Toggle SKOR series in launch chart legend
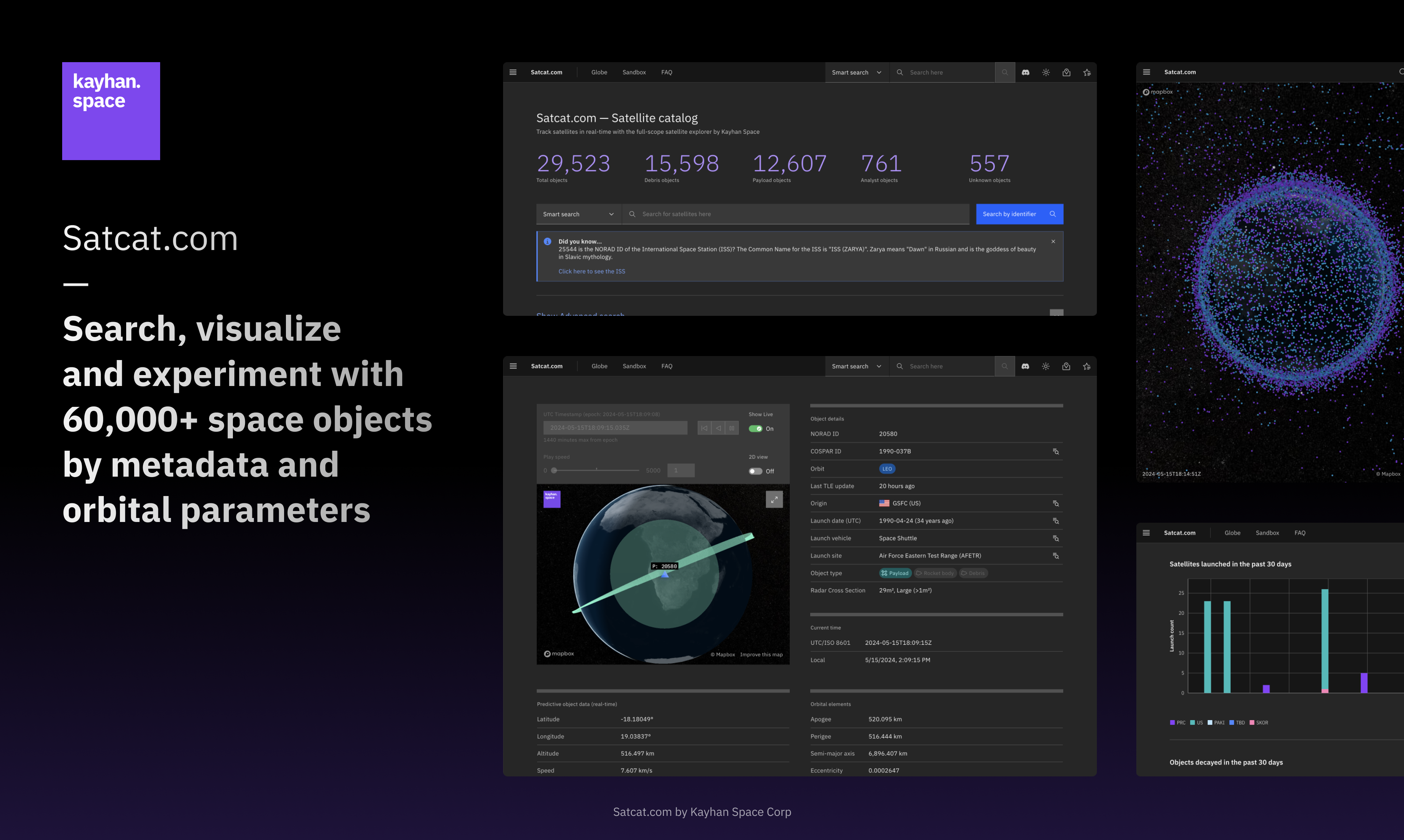The width and height of the screenshot is (1404, 840). (x=1259, y=723)
